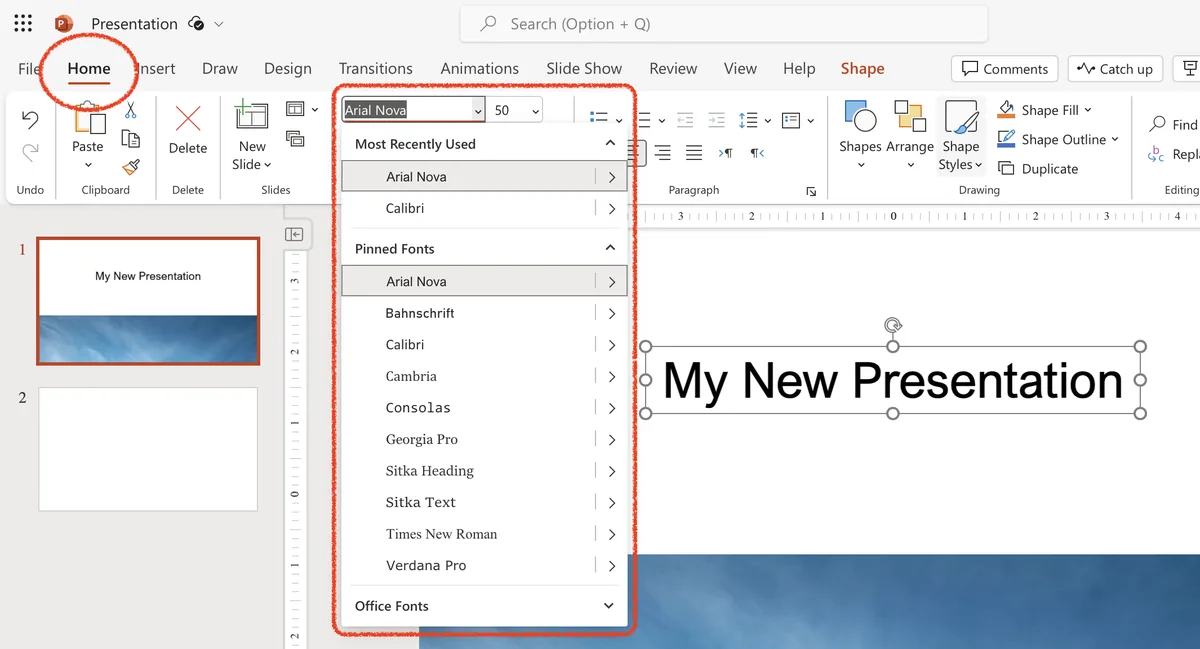
Task: Copy selection with the copy icon
Action: tap(130, 139)
